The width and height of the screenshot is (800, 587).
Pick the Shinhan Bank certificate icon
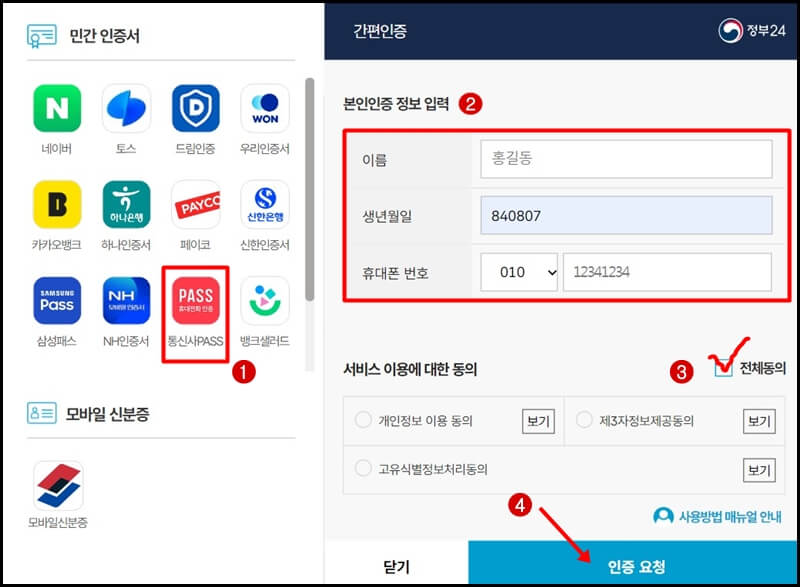pyautogui.click(x=265, y=205)
